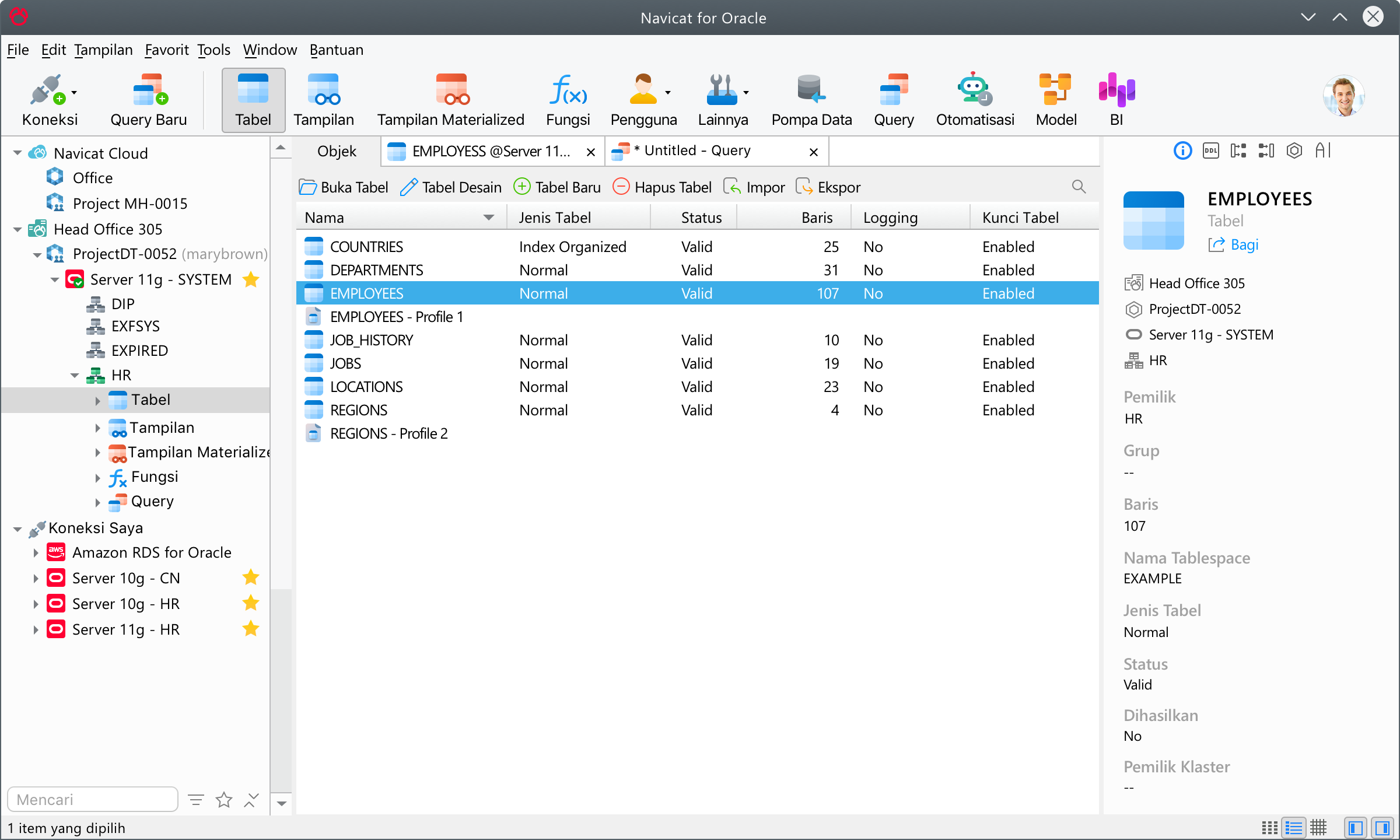Click the Ekspor button
This screenshot has width=1400, height=840.
coord(828,187)
